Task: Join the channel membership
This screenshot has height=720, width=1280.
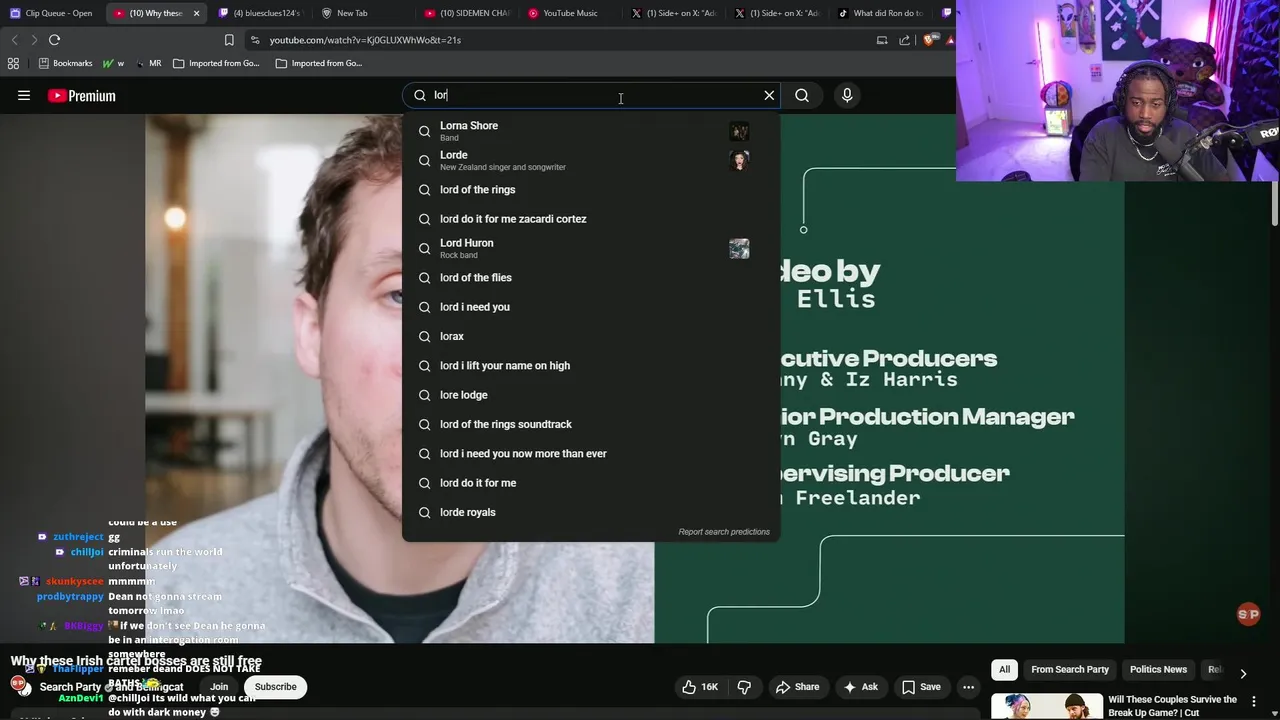Action: point(219,687)
